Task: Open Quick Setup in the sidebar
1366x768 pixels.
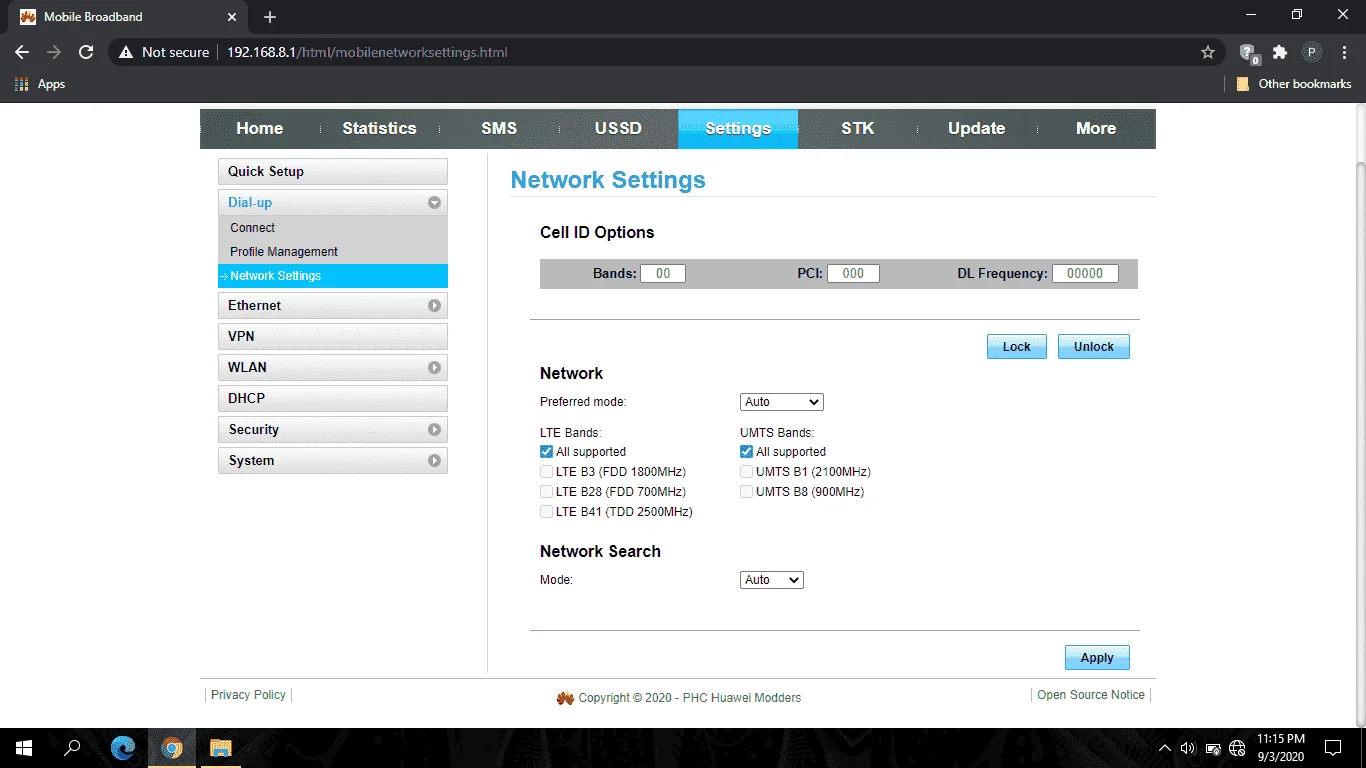Action: point(333,171)
